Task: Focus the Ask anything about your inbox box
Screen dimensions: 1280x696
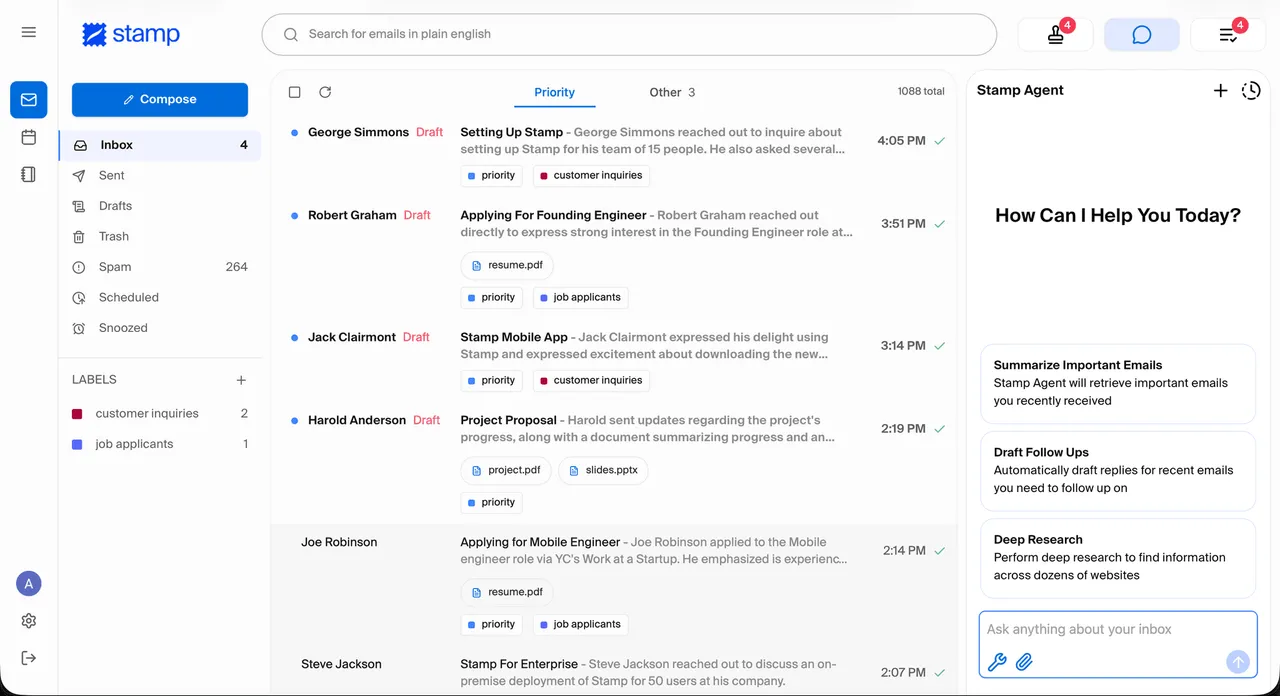Action: click(x=1118, y=630)
